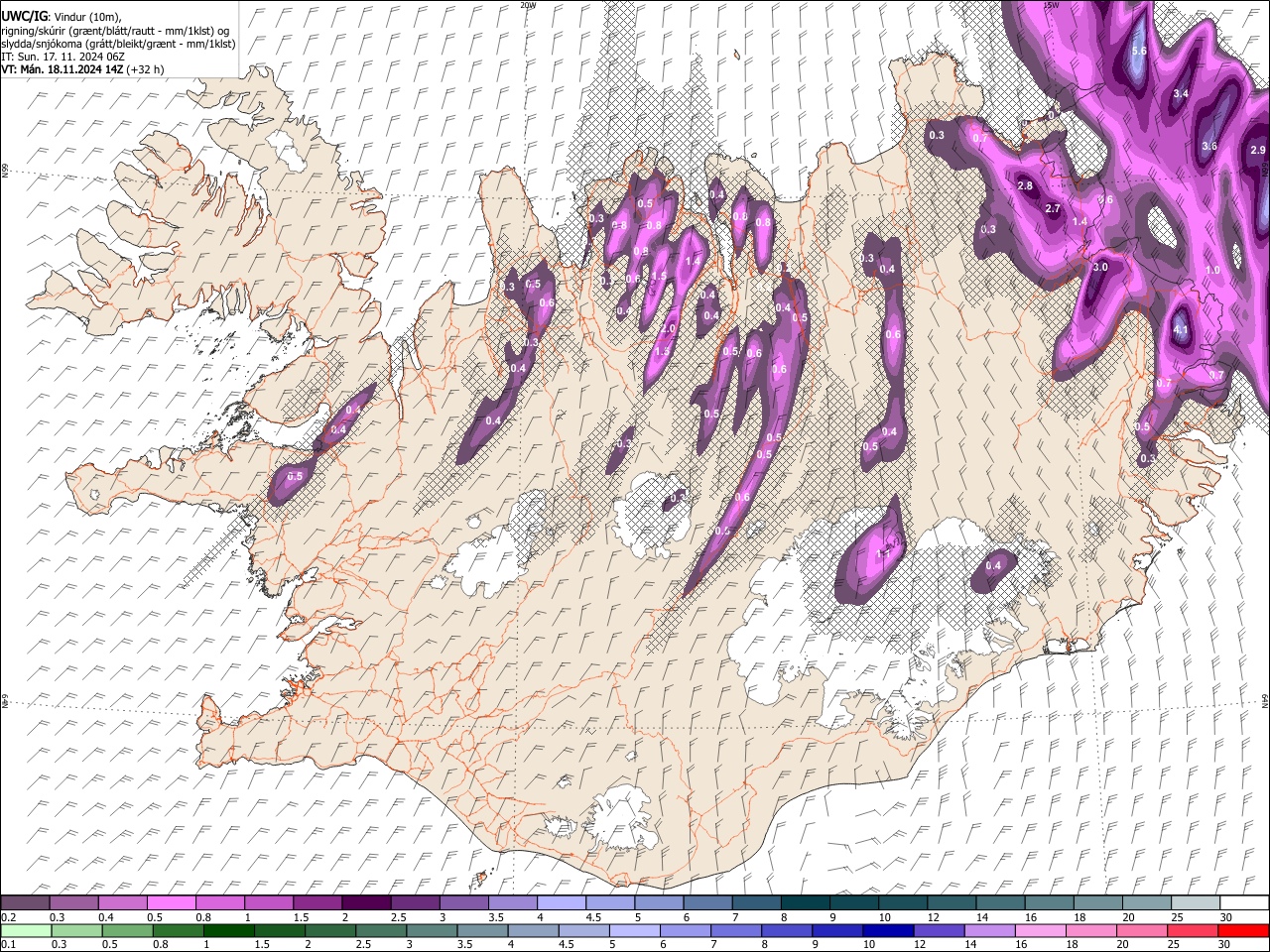1270x952 pixels.
Task: Click the 'Vindur (10m)' label
Action: (88, 17)
